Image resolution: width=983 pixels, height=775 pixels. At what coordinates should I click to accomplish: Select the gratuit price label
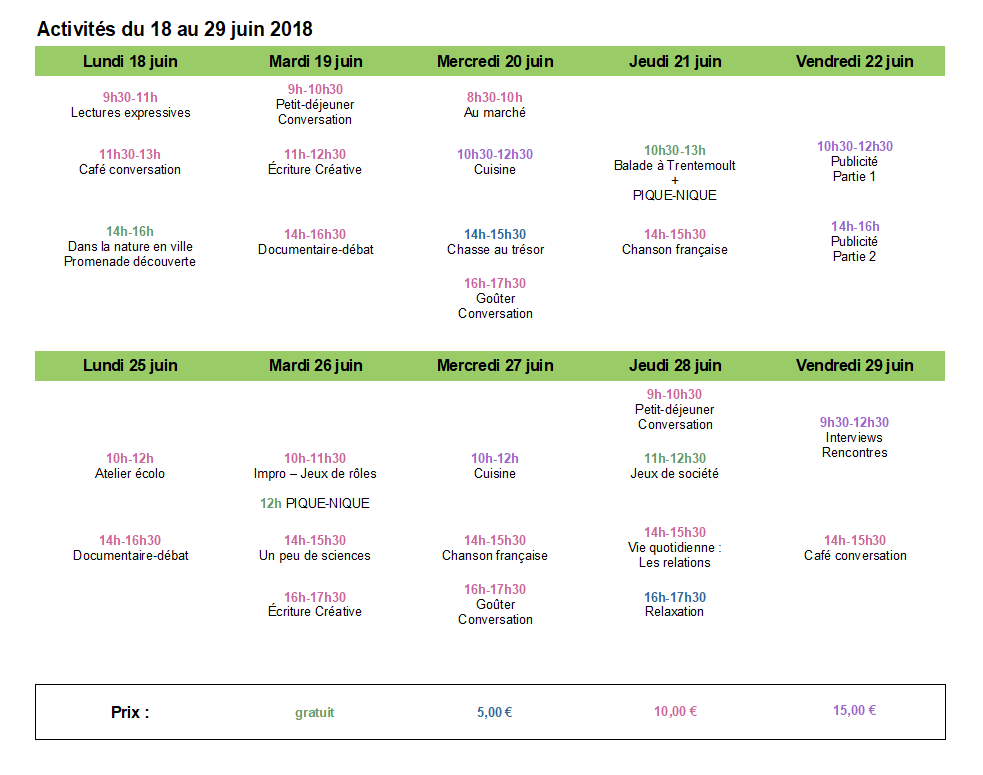coord(315,712)
